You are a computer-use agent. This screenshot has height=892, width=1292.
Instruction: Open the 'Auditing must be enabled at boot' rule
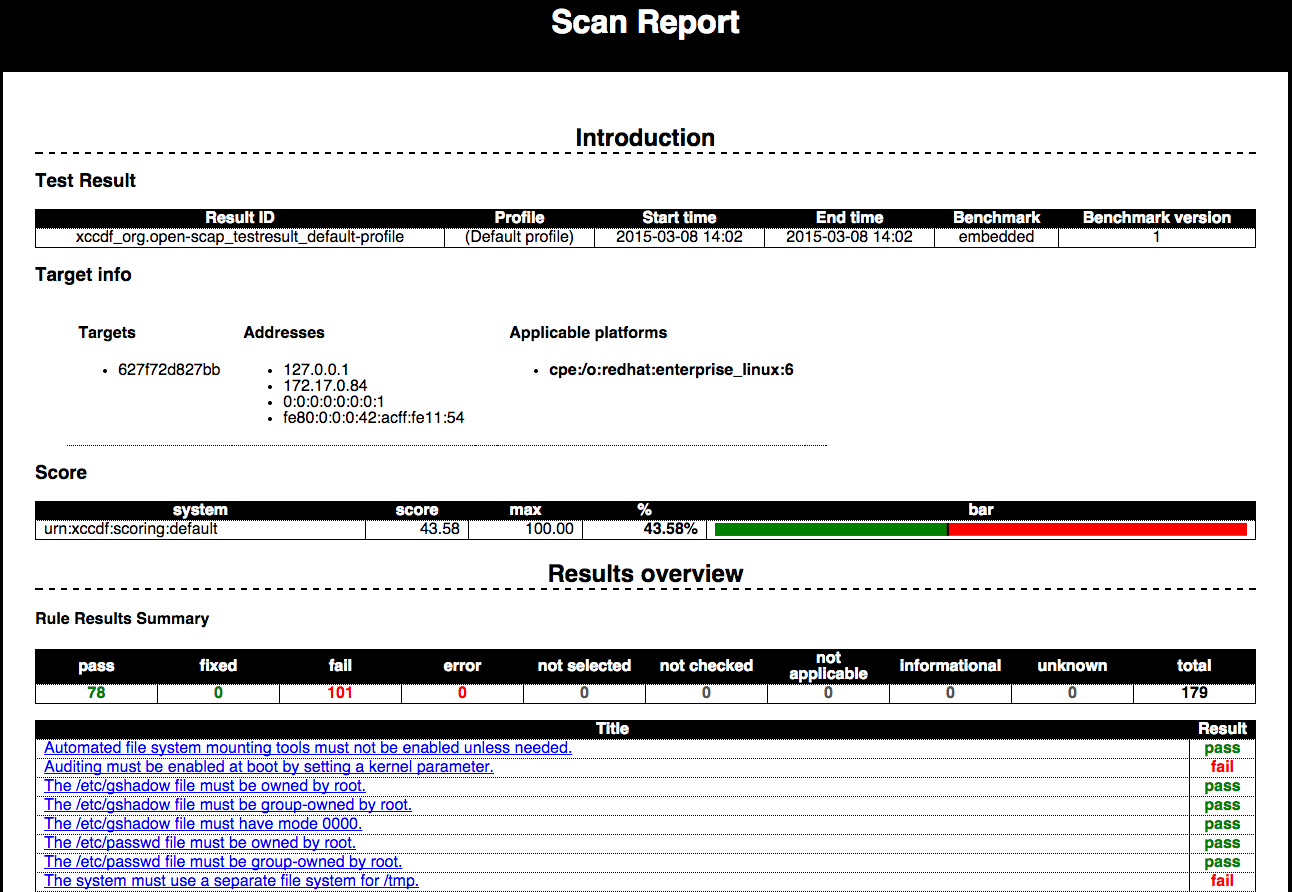point(269,767)
